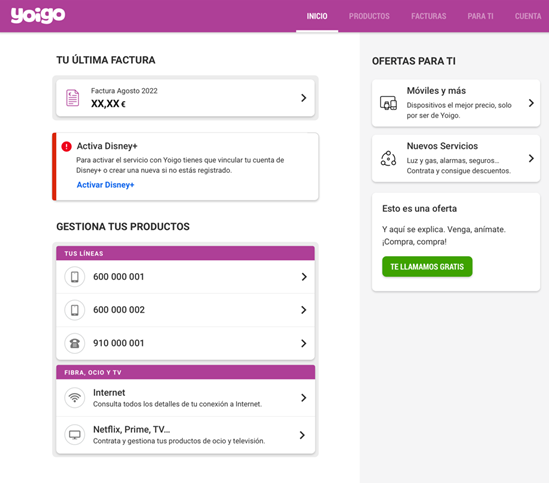Open the Nuevos Servicios offer card
The image size is (549, 483).
pyautogui.click(x=456, y=158)
